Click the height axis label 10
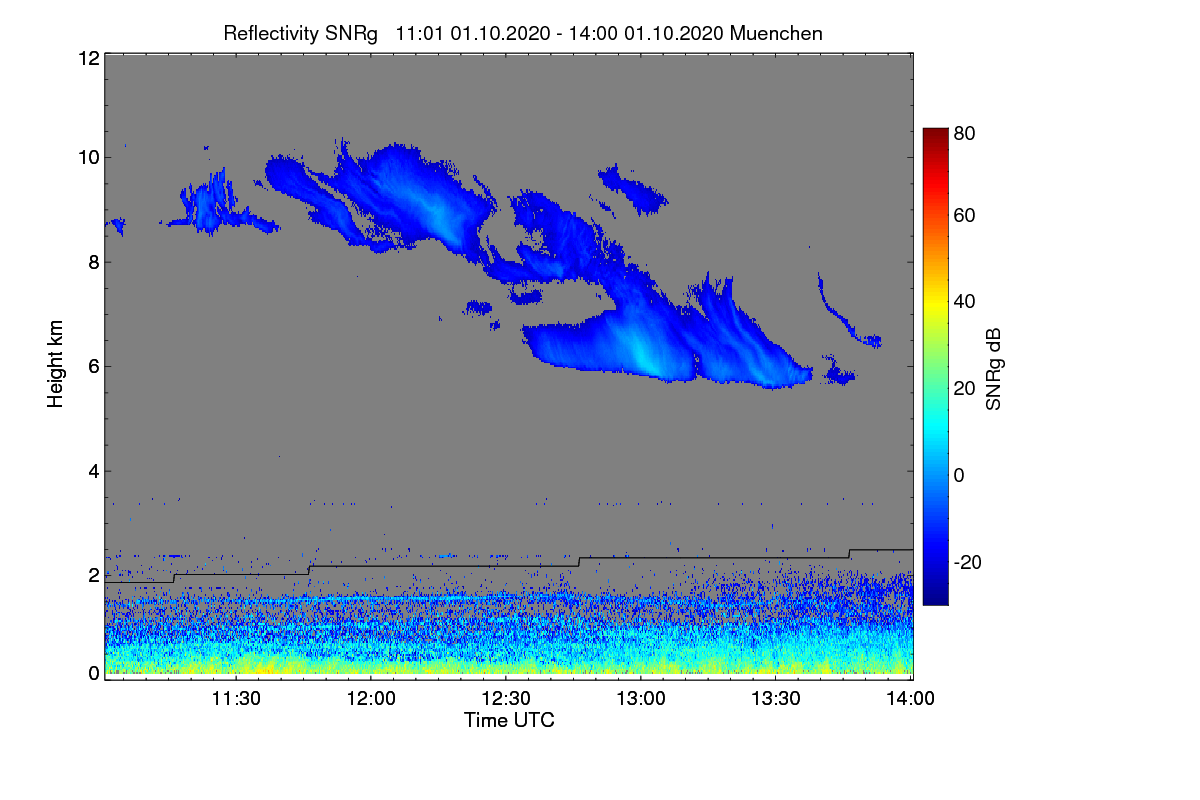The image size is (1200, 800). (88, 157)
